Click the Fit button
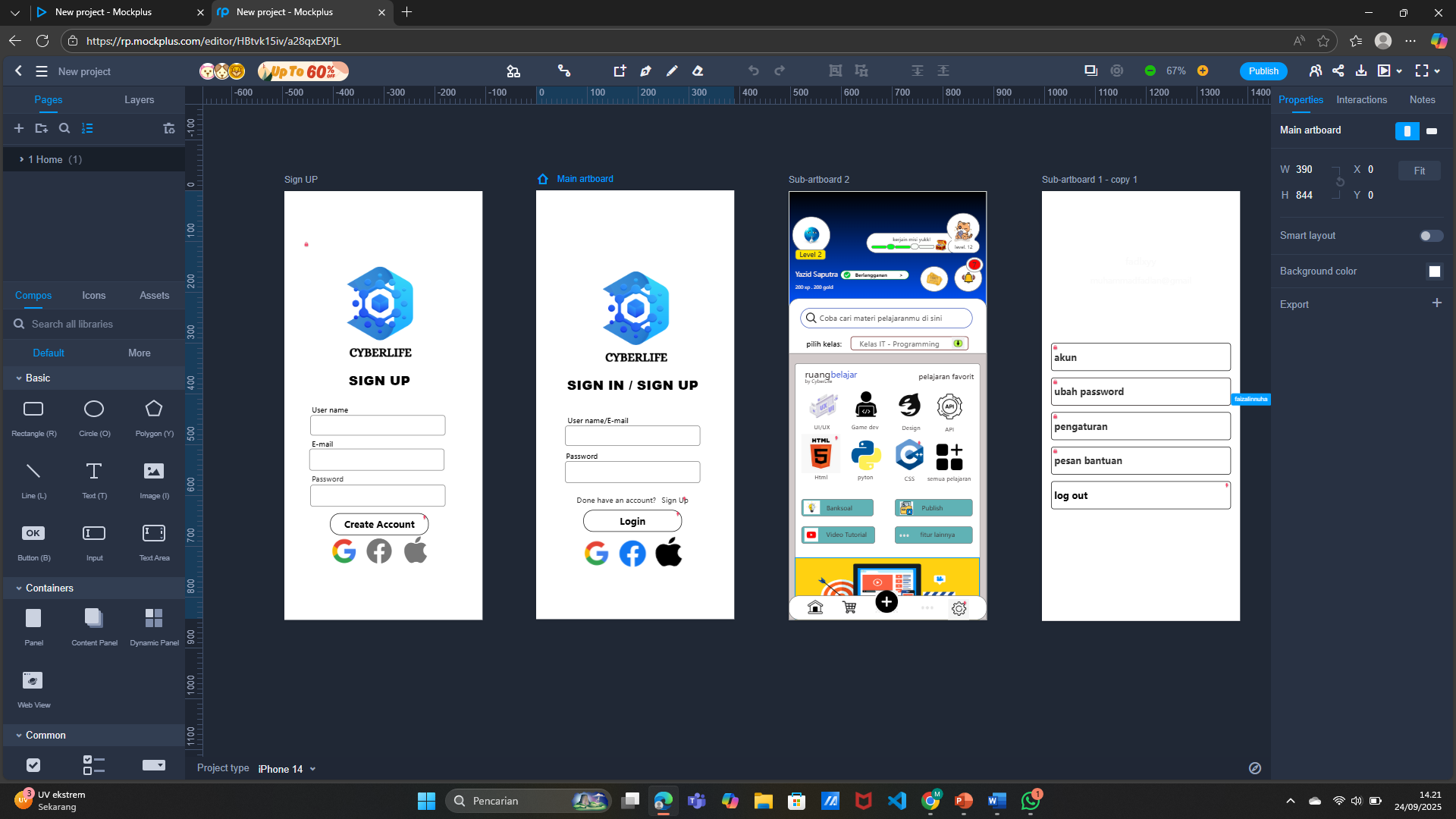The height and width of the screenshot is (819, 1456). 1419,171
